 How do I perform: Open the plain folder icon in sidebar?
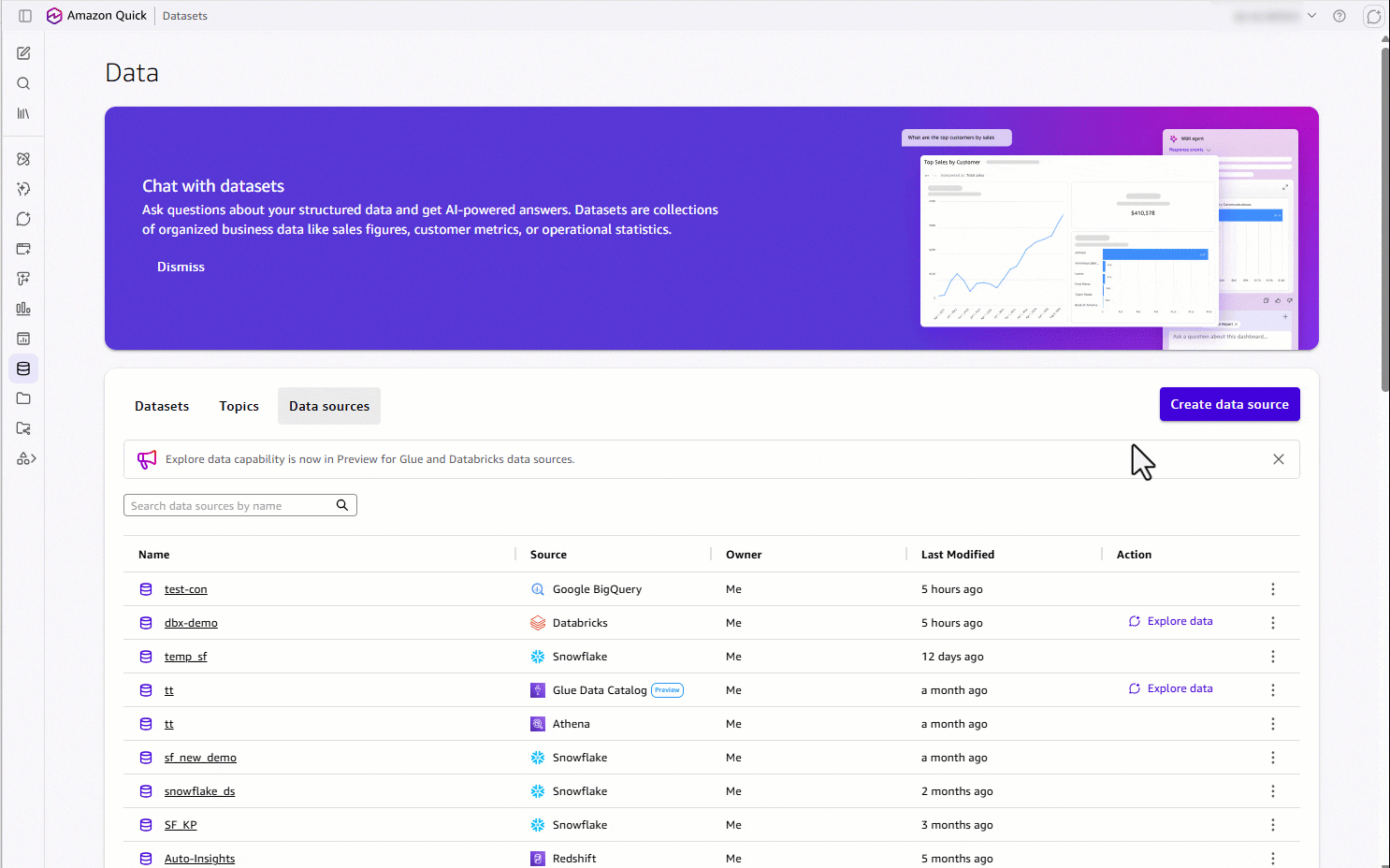[23, 398]
